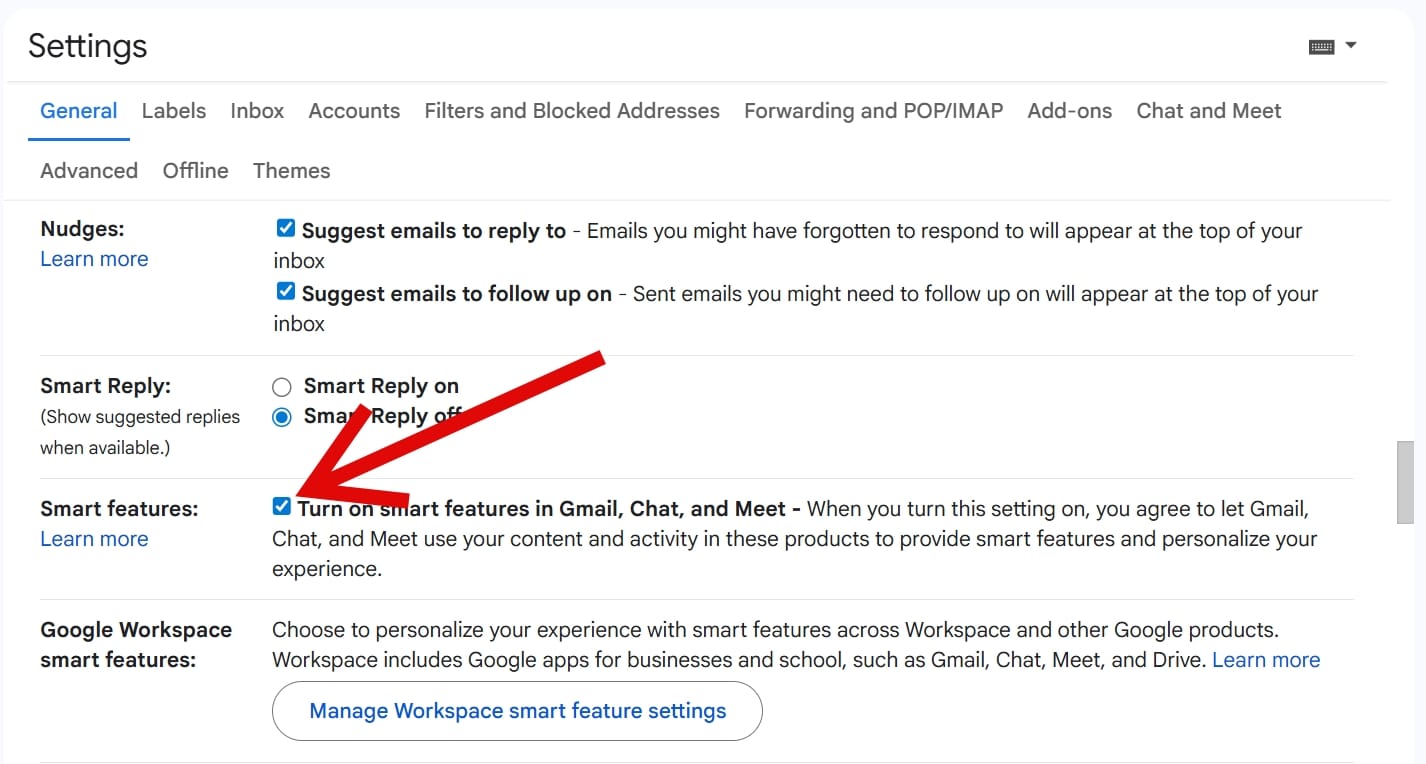Open the input tools dropdown arrow
This screenshot has height=764, width=1426.
tap(1350, 45)
